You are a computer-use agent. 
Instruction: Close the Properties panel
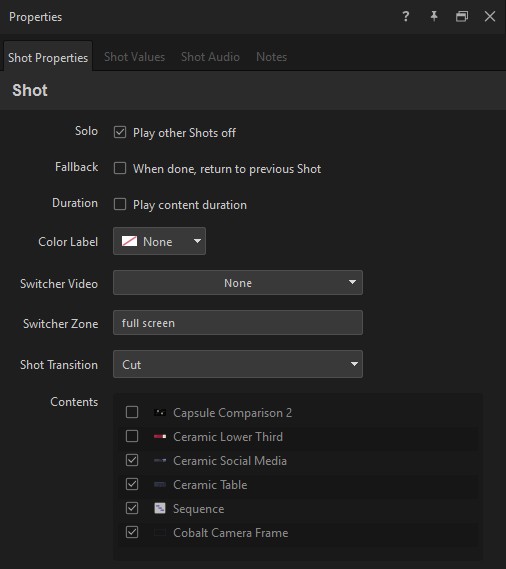(490, 16)
